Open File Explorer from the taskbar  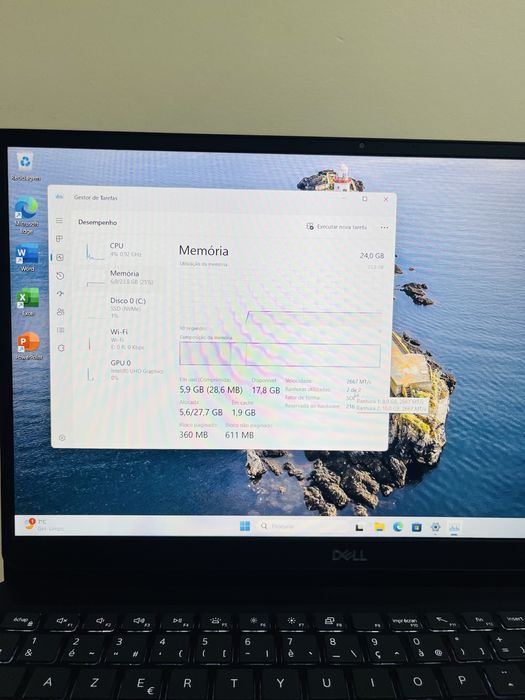[379, 527]
